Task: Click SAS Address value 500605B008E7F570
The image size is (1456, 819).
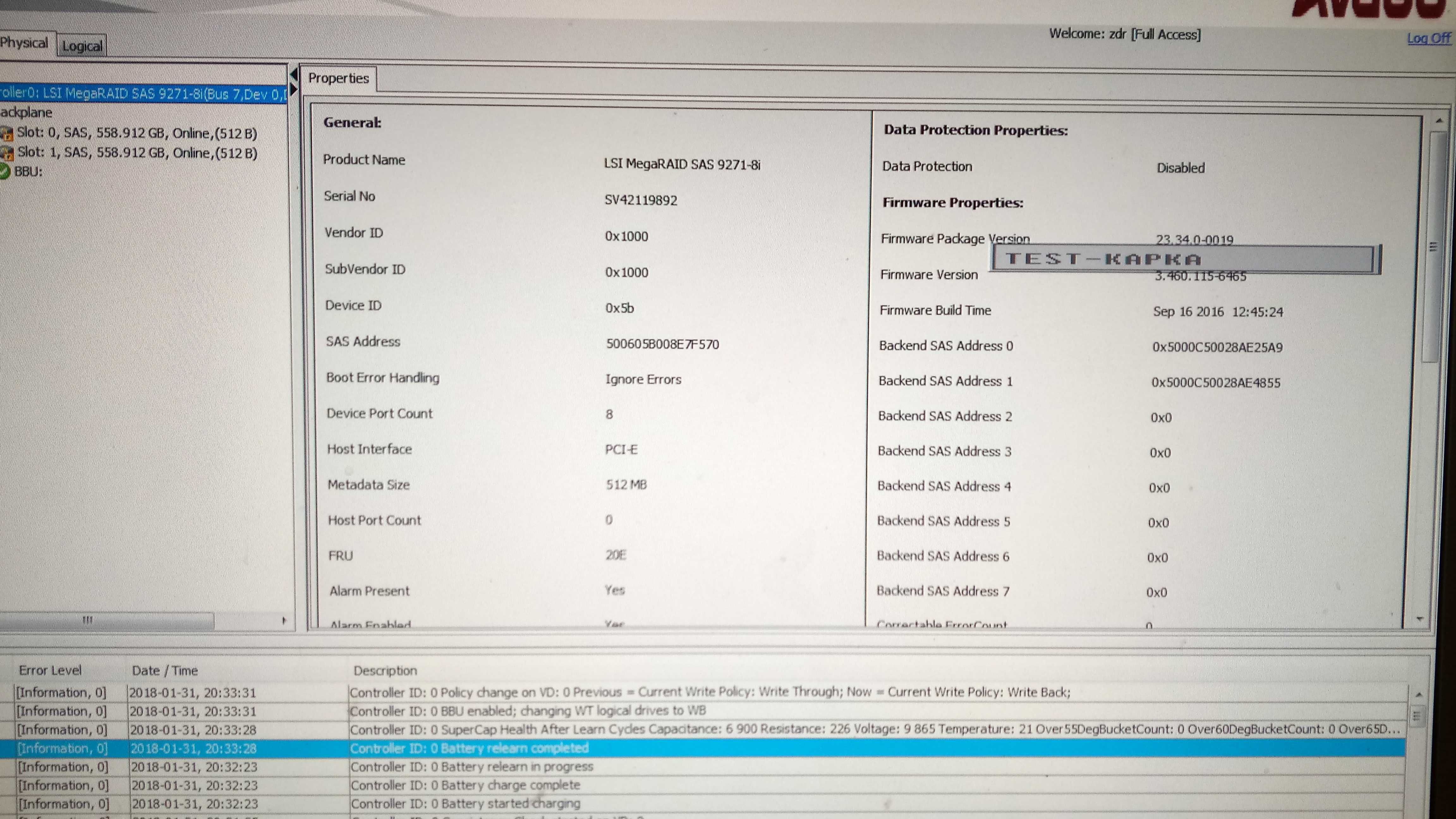Action: pos(662,344)
